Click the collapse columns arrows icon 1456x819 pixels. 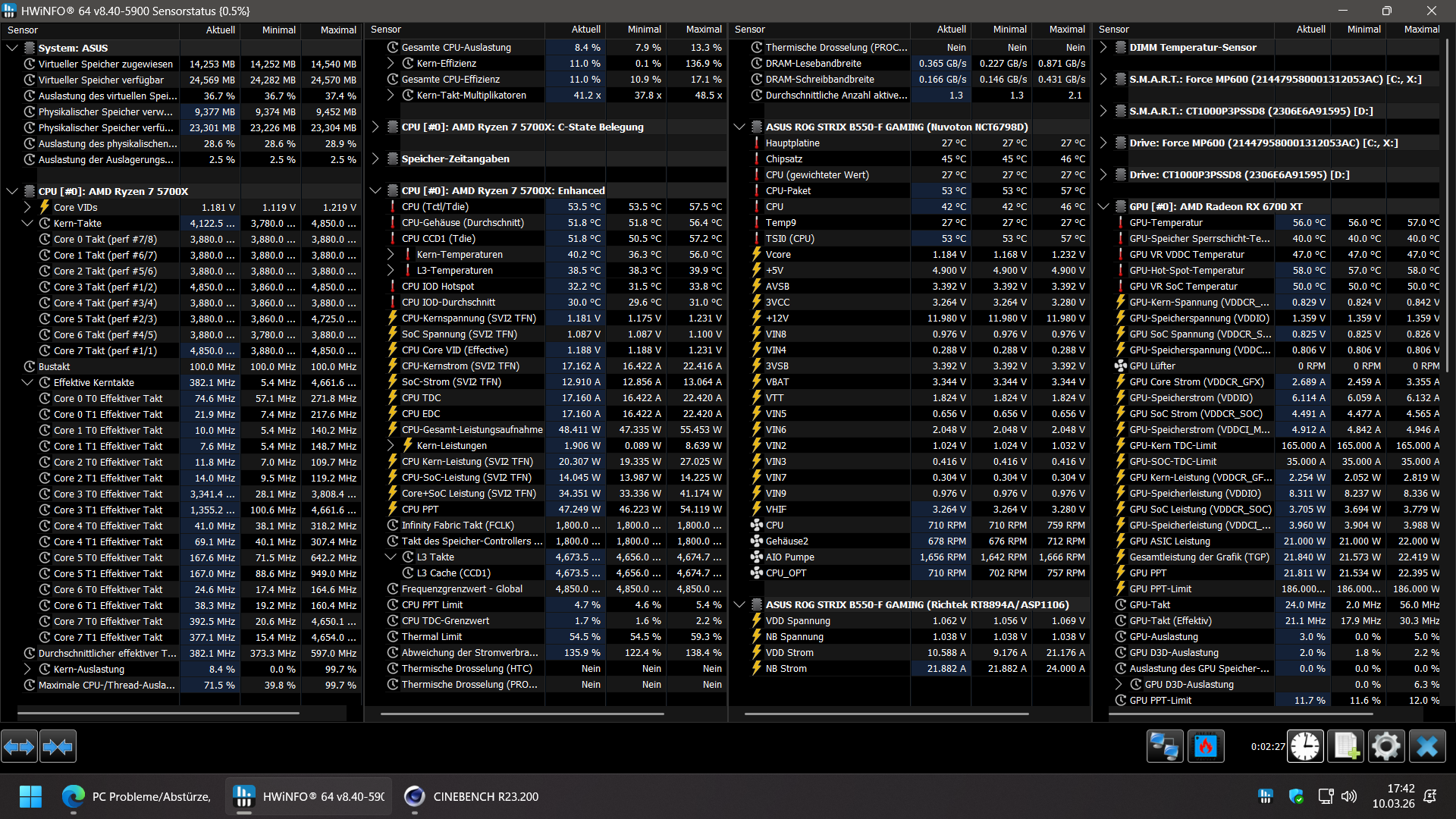tap(58, 747)
